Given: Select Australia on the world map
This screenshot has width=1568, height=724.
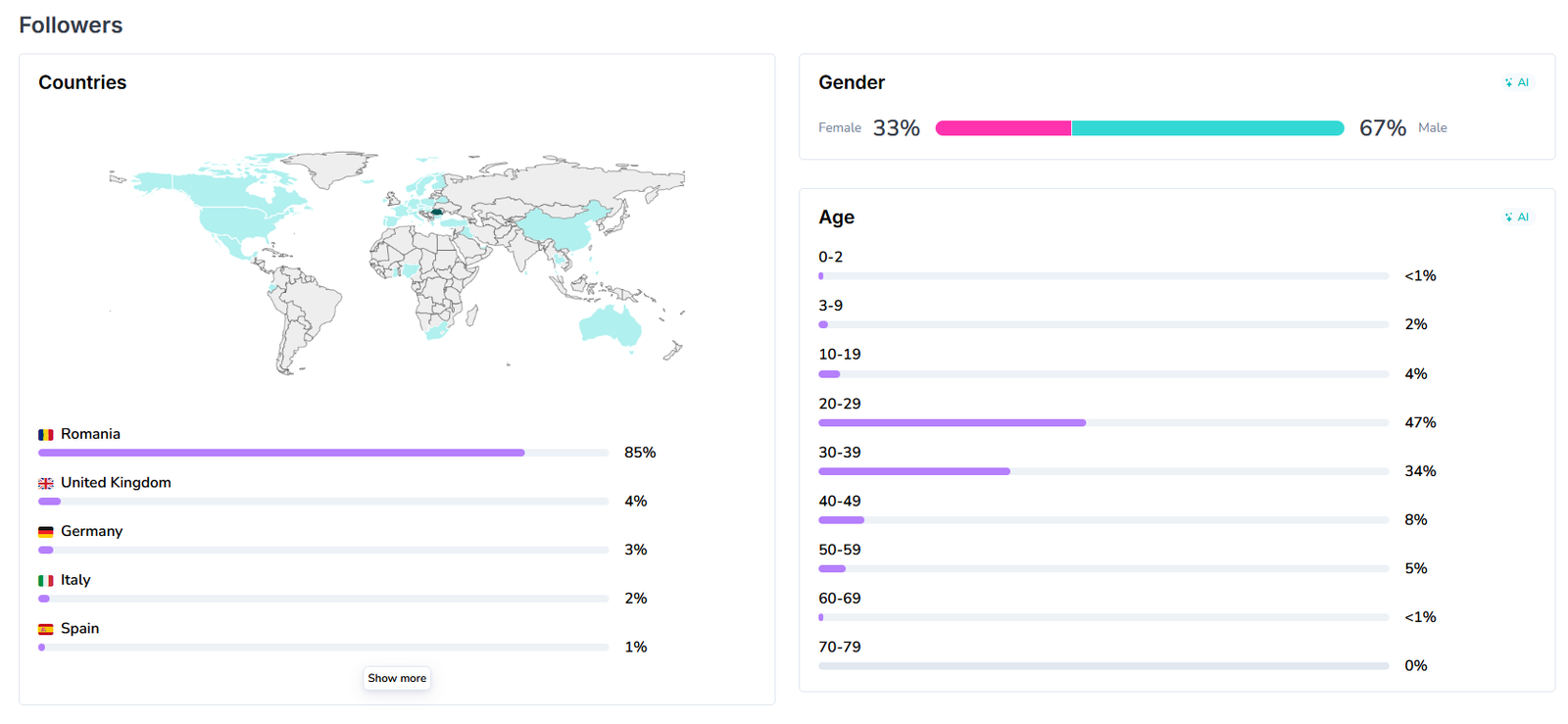Looking at the screenshot, I should point(612,324).
